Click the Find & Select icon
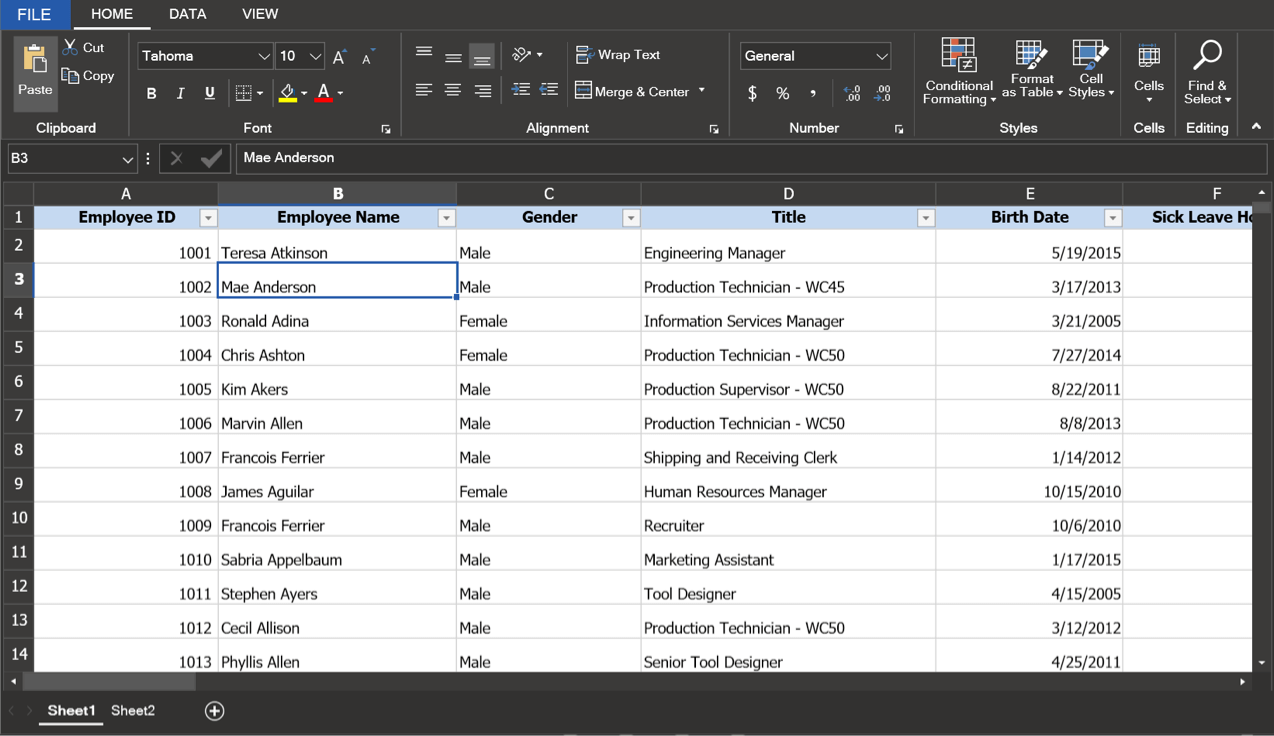This screenshot has height=736, width=1274. tap(1206, 70)
